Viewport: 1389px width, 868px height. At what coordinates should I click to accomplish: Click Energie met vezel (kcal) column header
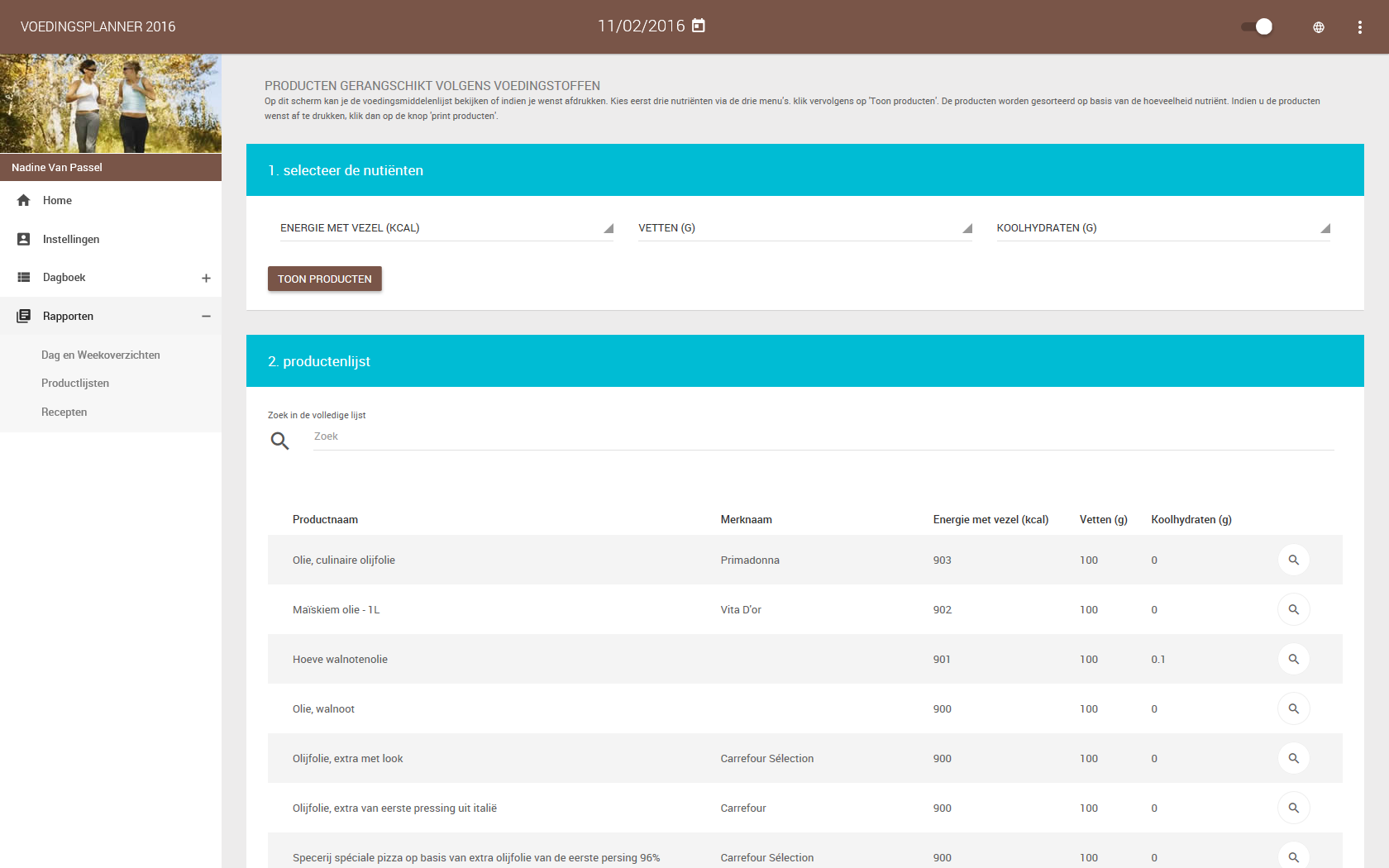point(990,520)
